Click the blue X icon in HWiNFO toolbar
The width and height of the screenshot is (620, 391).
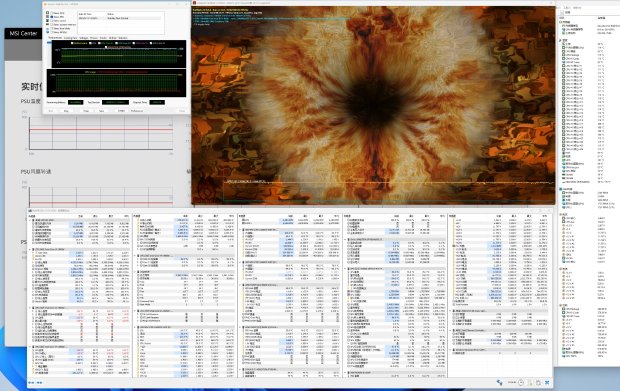547,382
